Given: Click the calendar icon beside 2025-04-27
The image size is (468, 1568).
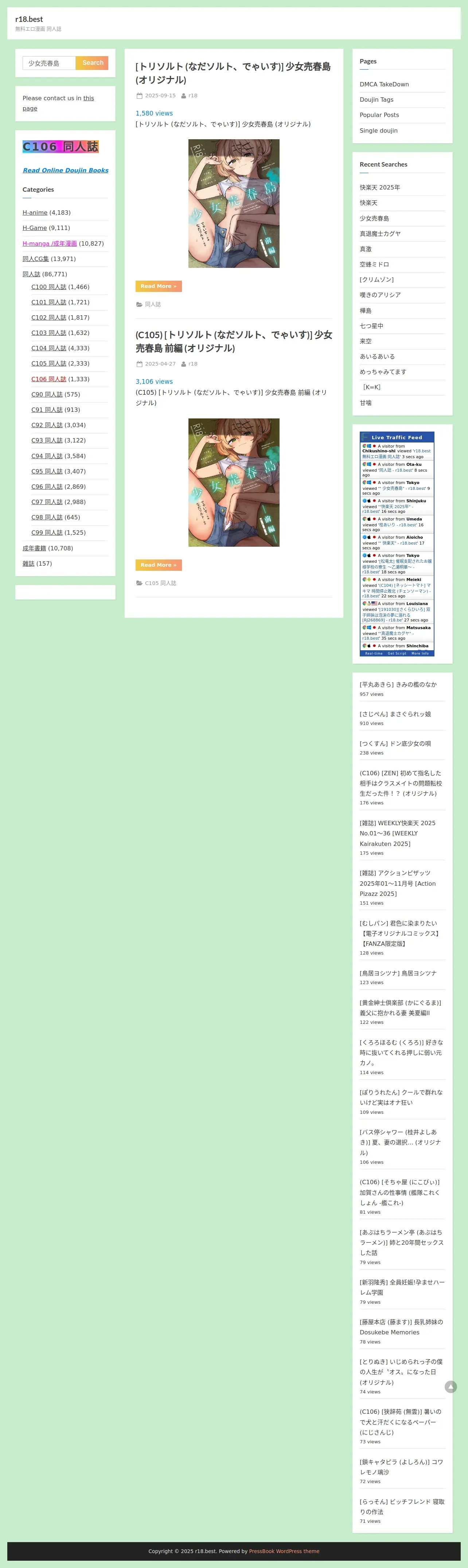Looking at the screenshot, I should [139, 364].
